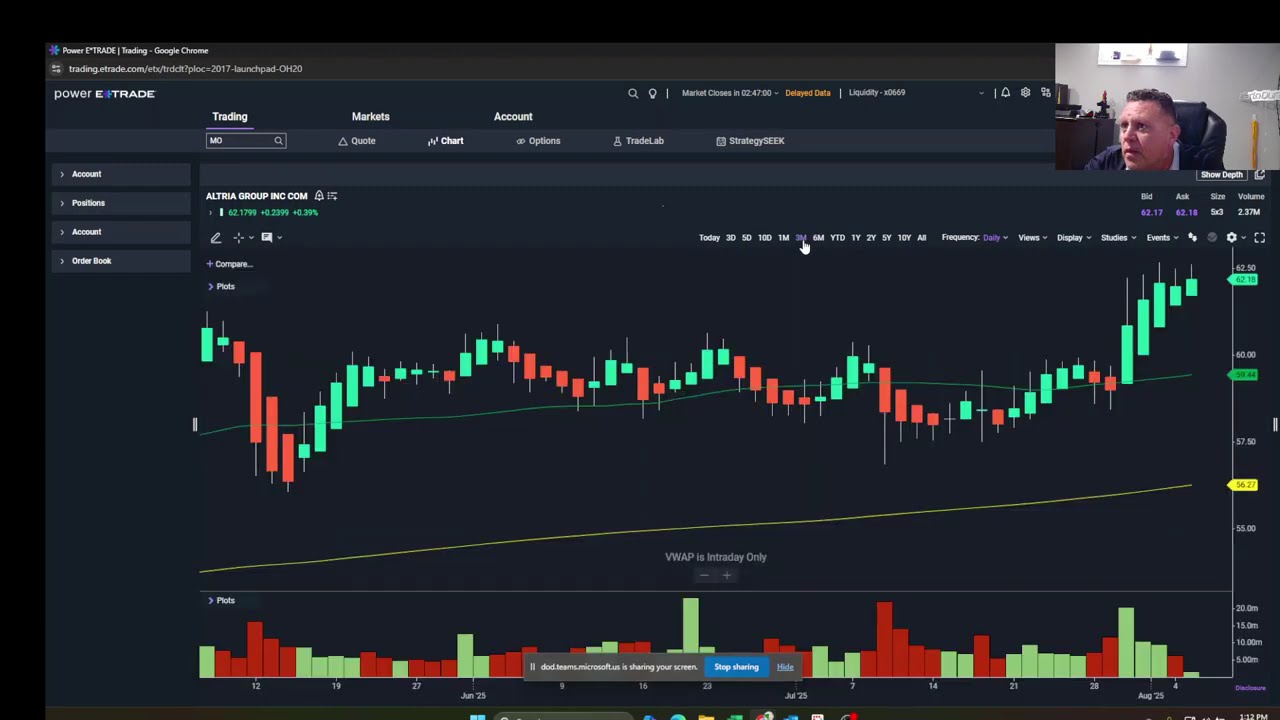
Task: Click the MO symbol input field
Action: coord(238,141)
